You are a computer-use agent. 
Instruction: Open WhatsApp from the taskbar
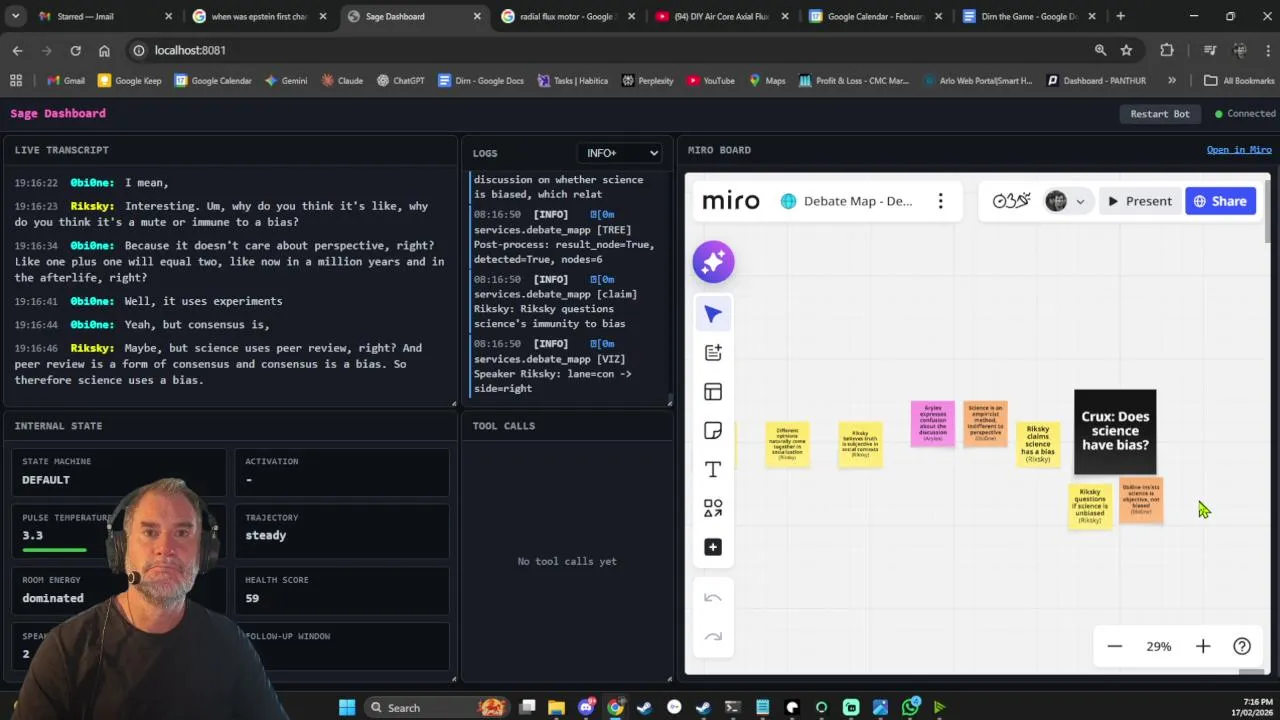pos(910,707)
